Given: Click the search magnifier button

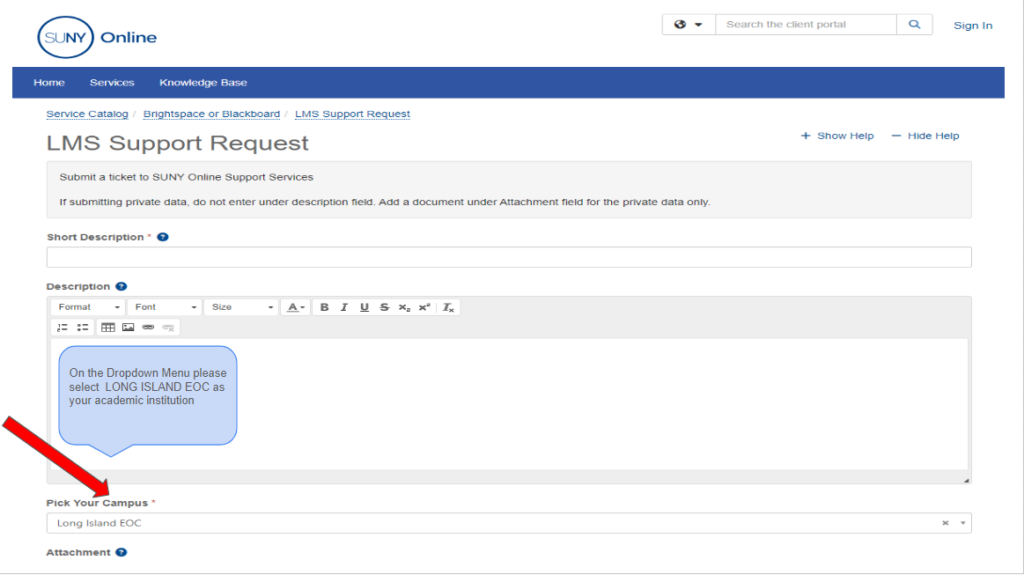Looking at the screenshot, I should point(914,25).
